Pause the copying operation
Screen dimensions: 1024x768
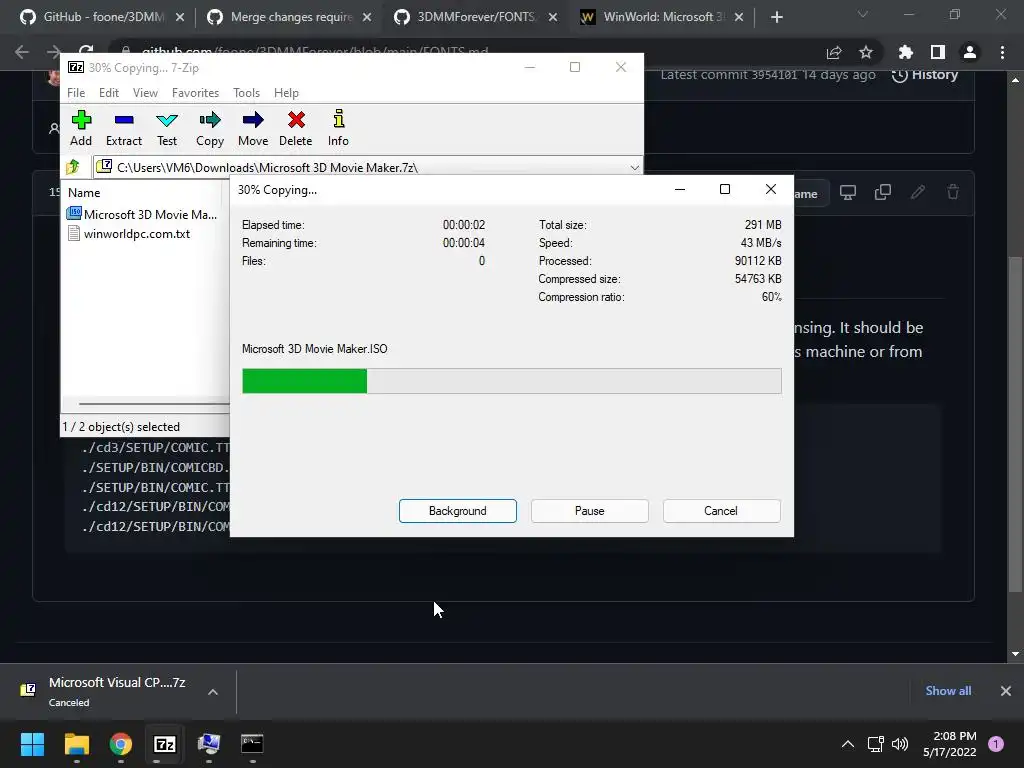pos(590,511)
